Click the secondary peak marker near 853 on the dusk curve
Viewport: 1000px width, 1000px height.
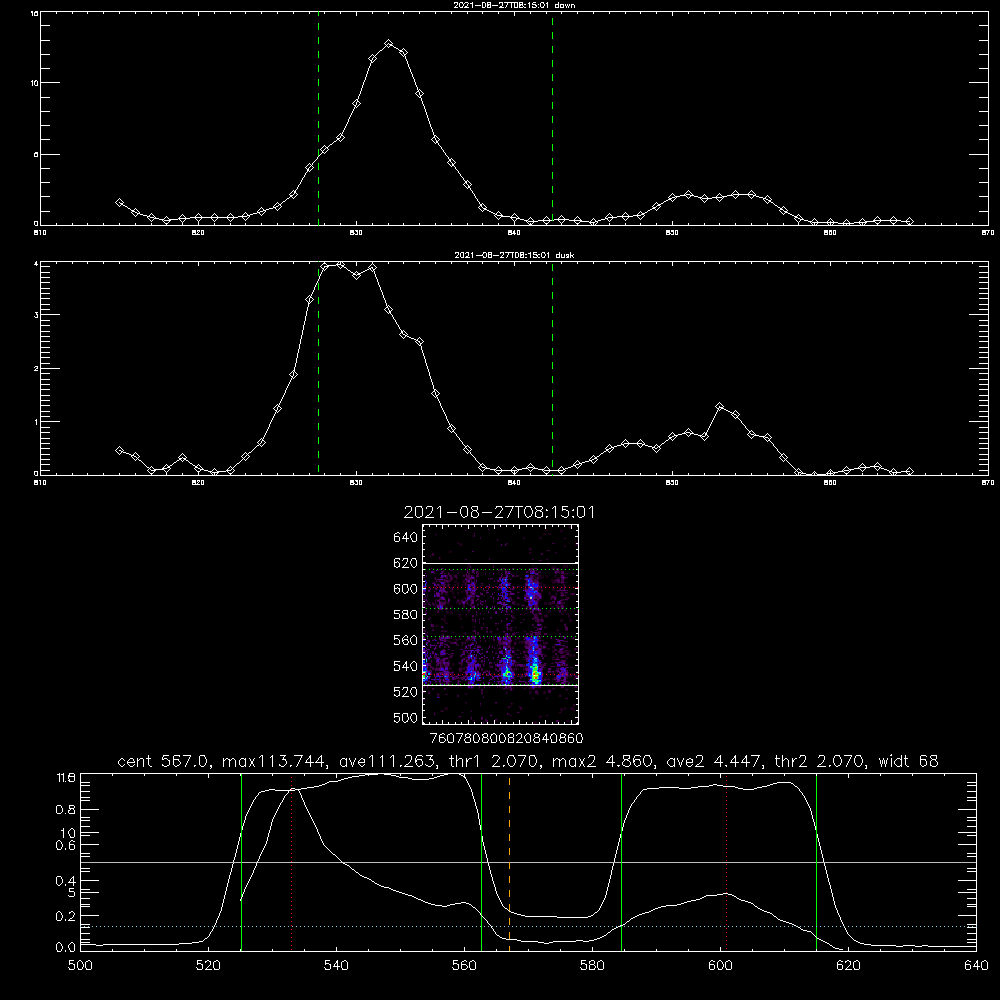pyautogui.click(x=719, y=406)
